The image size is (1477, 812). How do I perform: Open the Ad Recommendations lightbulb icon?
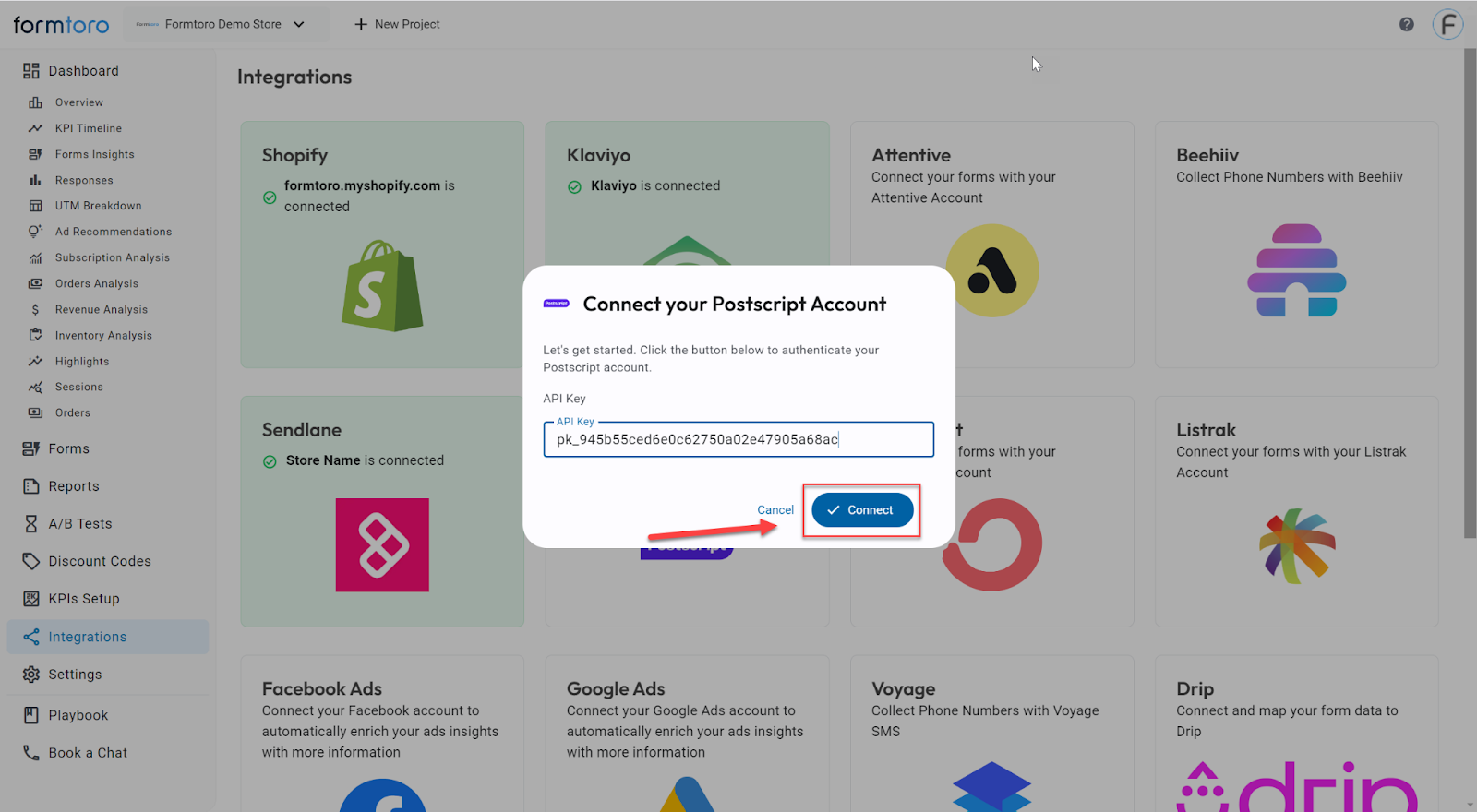[35, 232]
